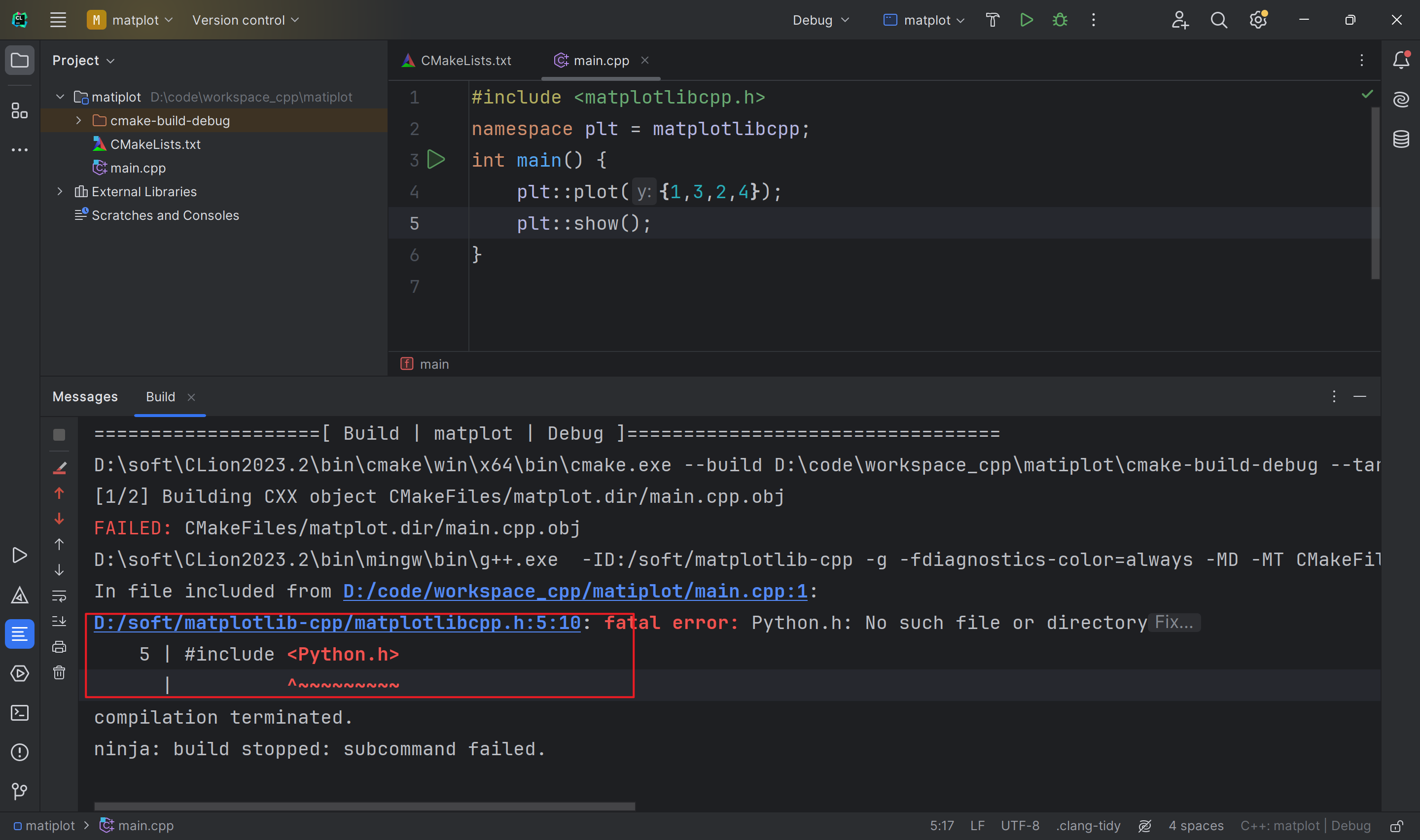
Task: Open the Database tool window
Action: pos(1401,139)
